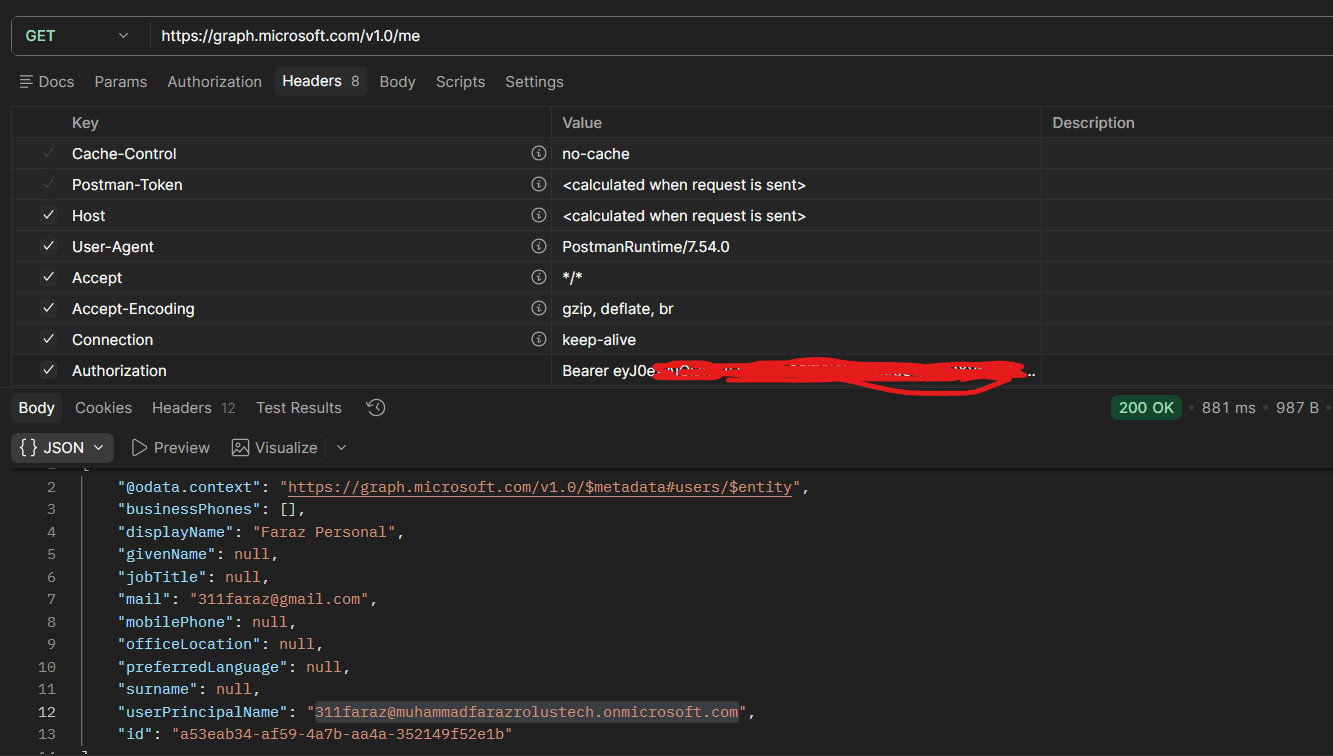Screen dimensions: 1333x756
Task: Select the request Headers 8 tab
Action: [321, 81]
